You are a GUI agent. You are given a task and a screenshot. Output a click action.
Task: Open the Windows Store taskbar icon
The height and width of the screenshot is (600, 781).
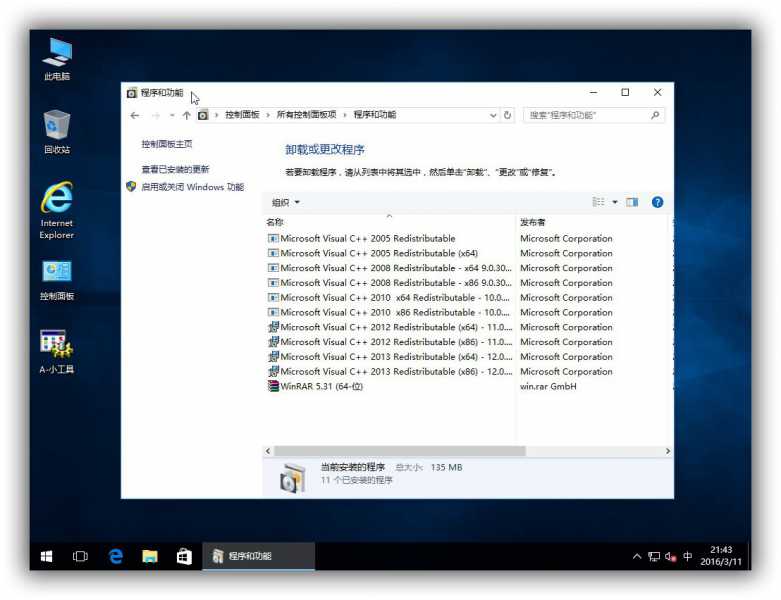click(184, 556)
